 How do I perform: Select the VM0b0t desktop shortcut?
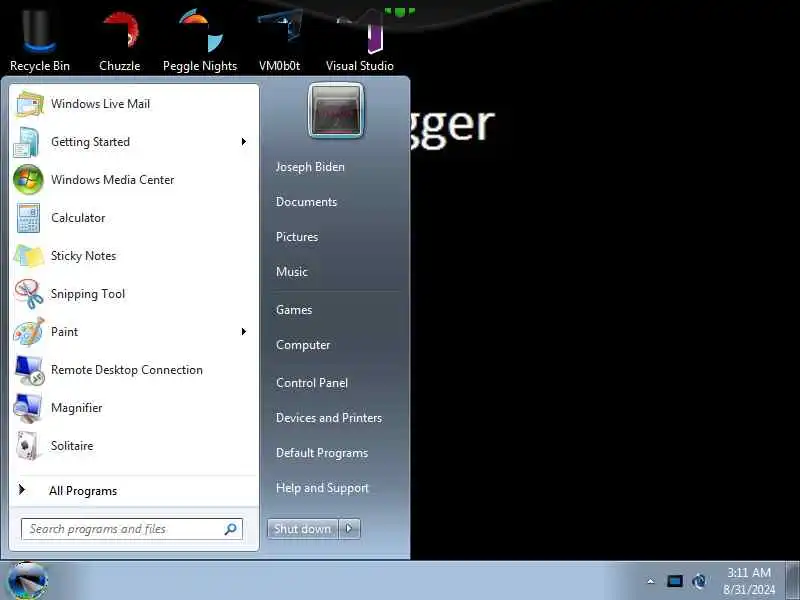pos(279,38)
